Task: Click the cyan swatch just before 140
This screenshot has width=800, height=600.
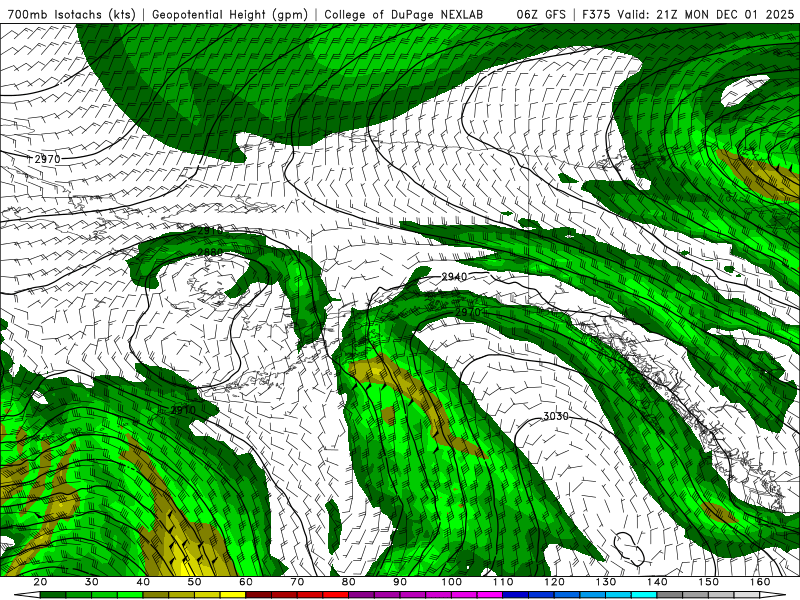Action: (x=644, y=595)
